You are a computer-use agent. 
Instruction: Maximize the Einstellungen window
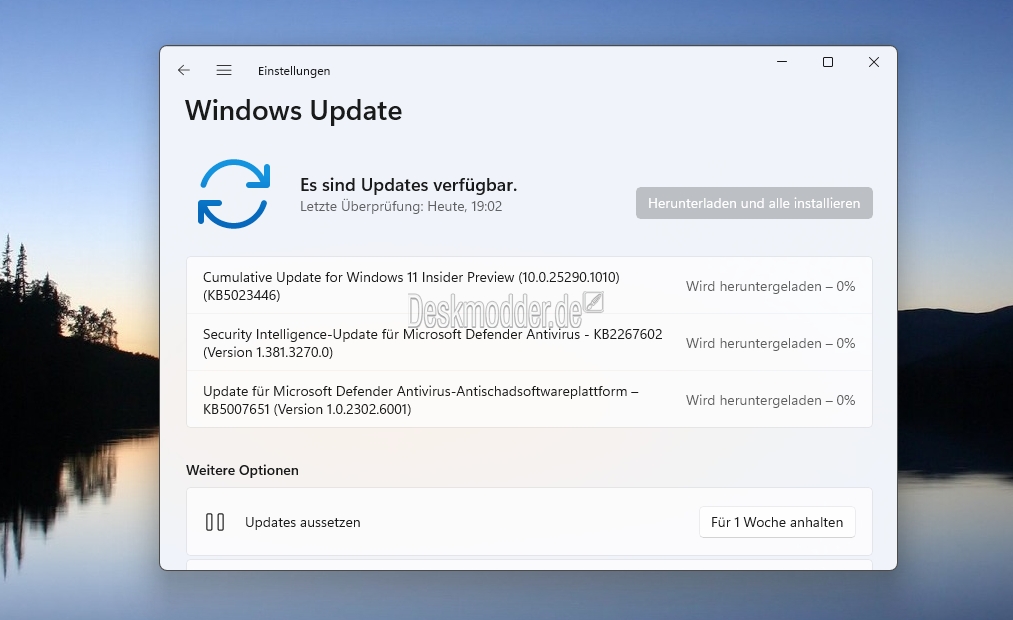pyautogui.click(x=828, y=62)
